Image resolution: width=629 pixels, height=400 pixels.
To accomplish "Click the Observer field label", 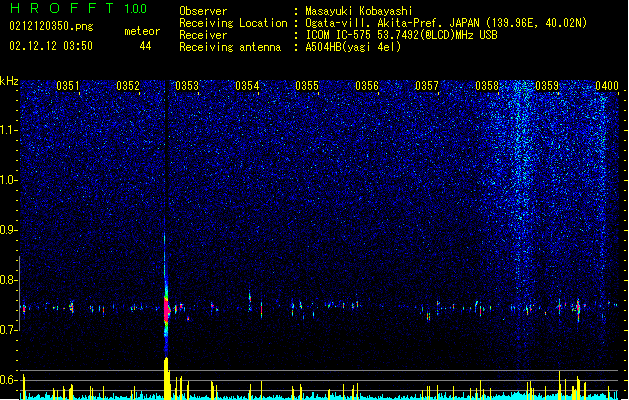I will coord(203,11).
